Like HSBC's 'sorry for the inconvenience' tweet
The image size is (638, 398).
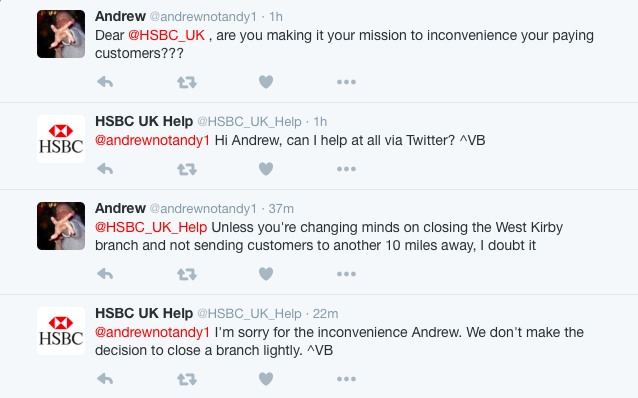(266, 379)
